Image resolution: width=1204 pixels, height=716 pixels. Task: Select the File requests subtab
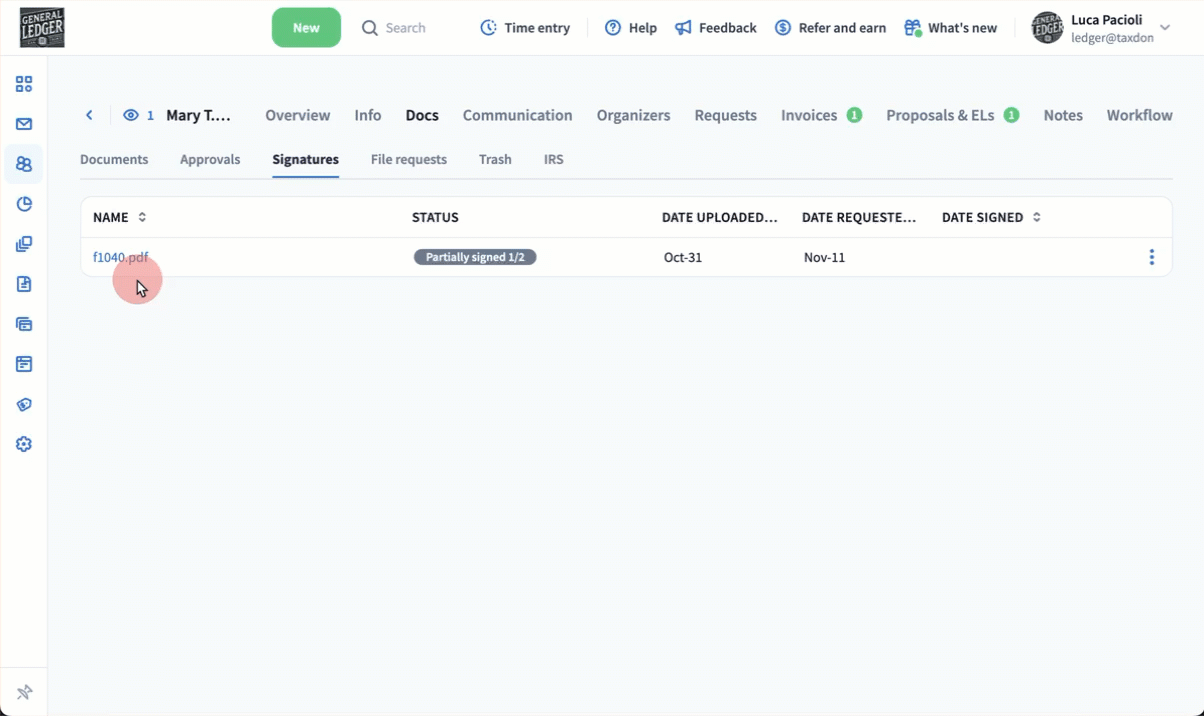[408, 159]
